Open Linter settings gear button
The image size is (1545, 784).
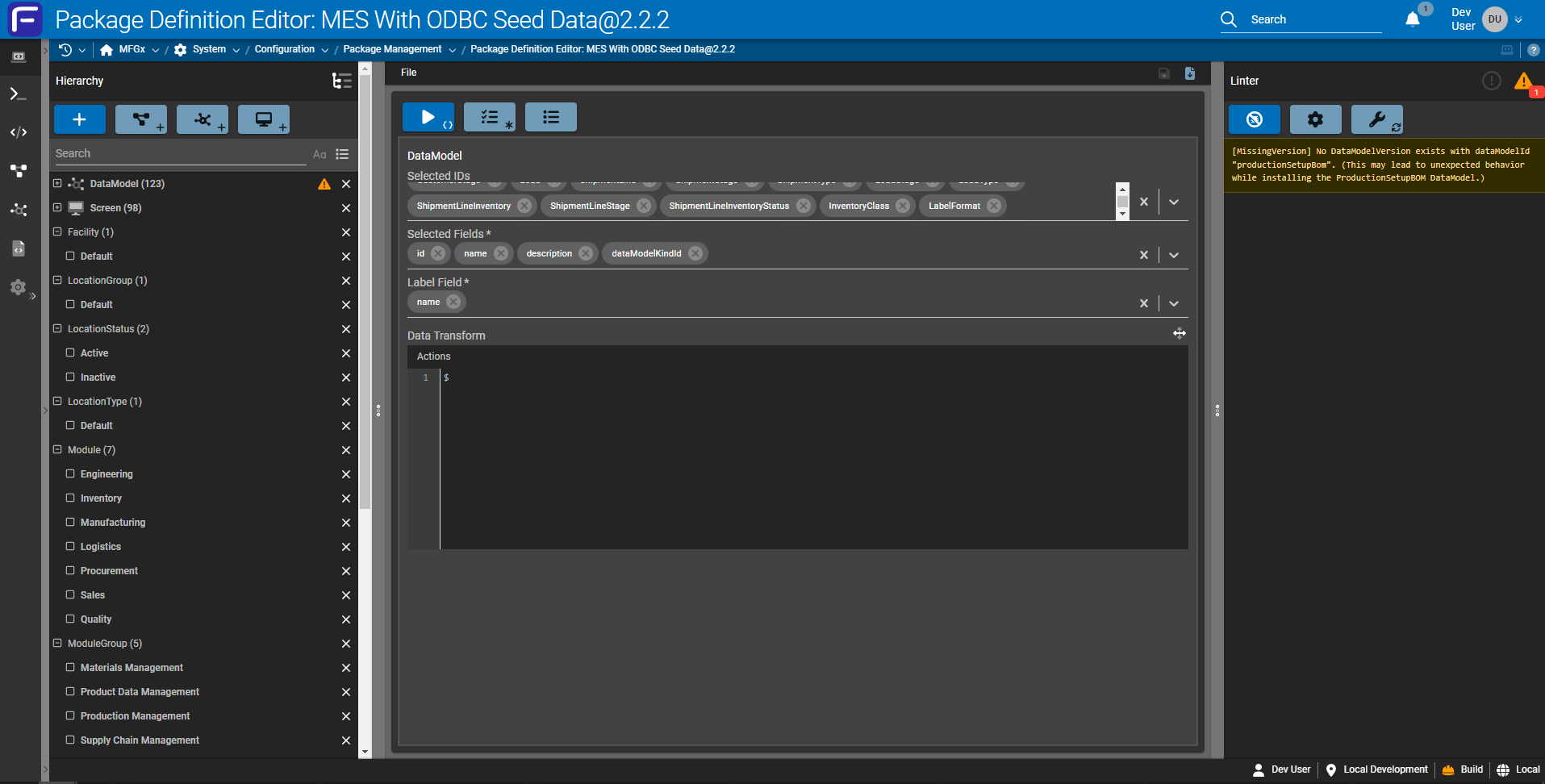(1316, 119)
